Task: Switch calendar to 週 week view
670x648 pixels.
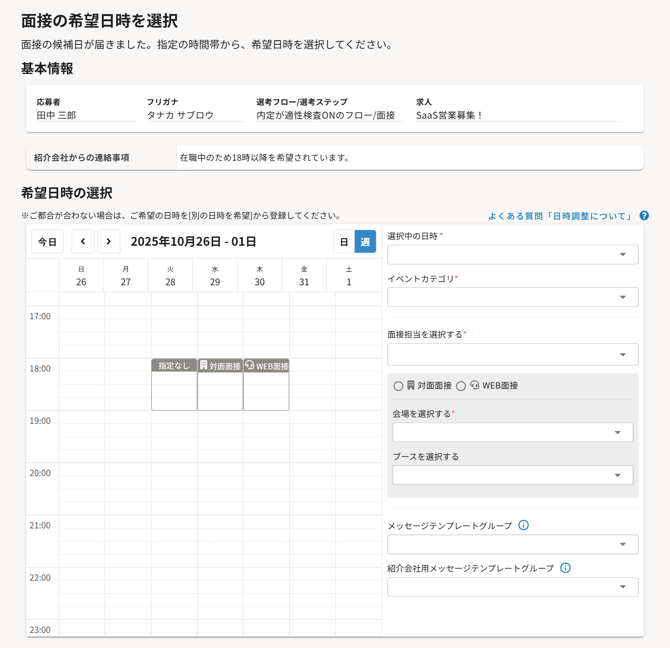Action: pos(365,242)
